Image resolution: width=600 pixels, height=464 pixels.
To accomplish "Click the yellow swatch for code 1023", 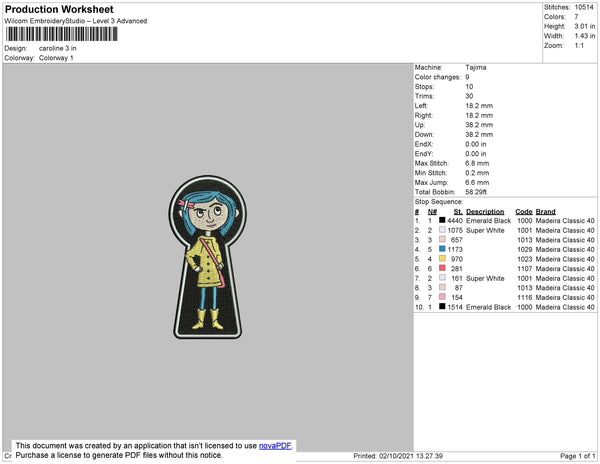I will coord(442,259).
